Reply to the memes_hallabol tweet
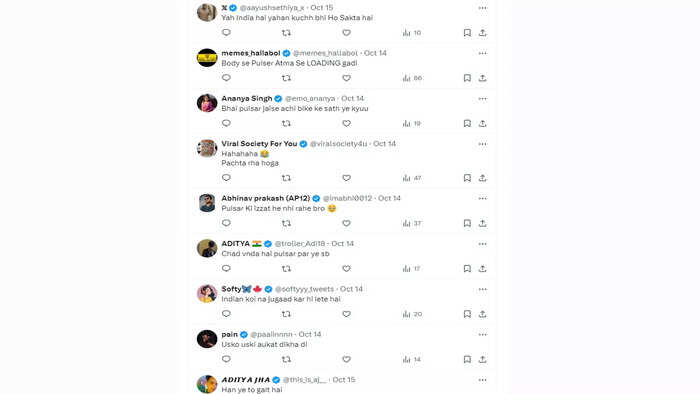This screenshot has height=394, width=700. click(x=226, y=78)
